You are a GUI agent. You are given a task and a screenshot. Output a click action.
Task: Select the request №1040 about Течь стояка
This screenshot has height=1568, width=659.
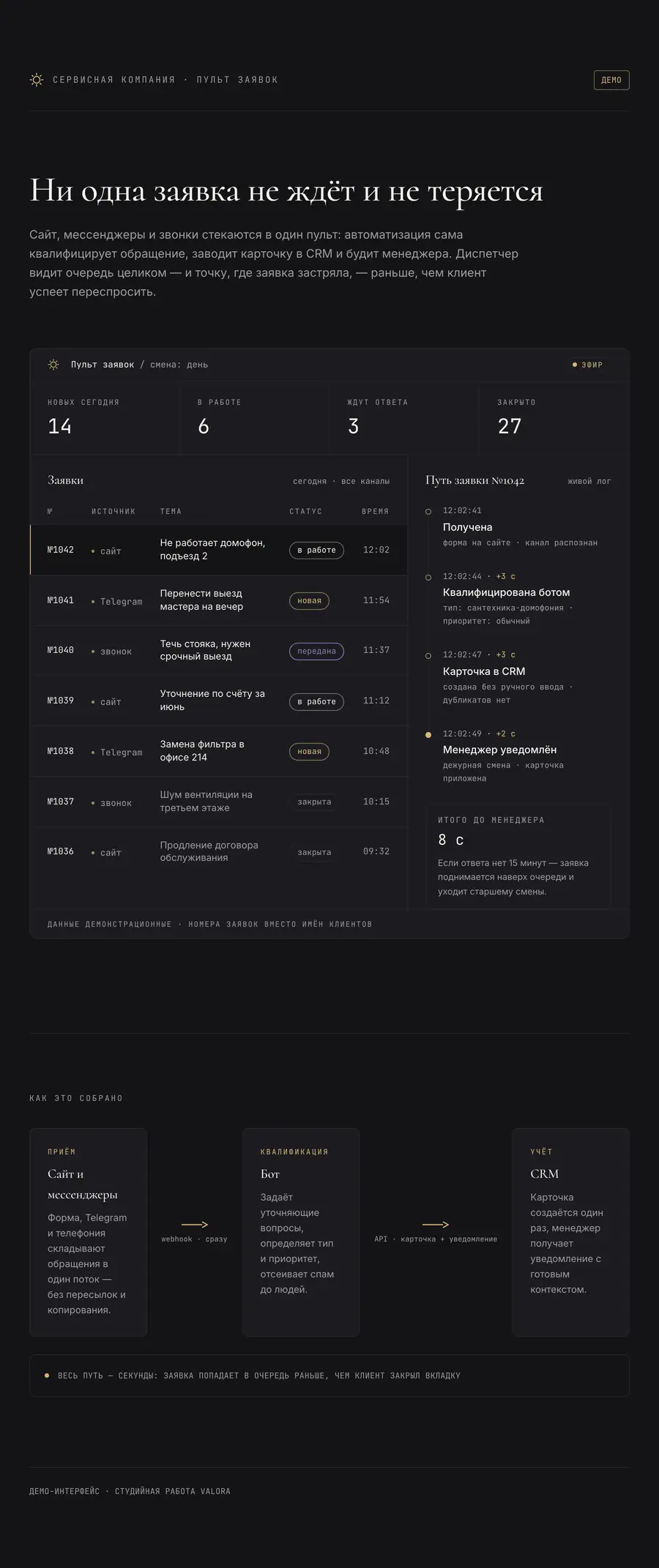tap(219, 650)
